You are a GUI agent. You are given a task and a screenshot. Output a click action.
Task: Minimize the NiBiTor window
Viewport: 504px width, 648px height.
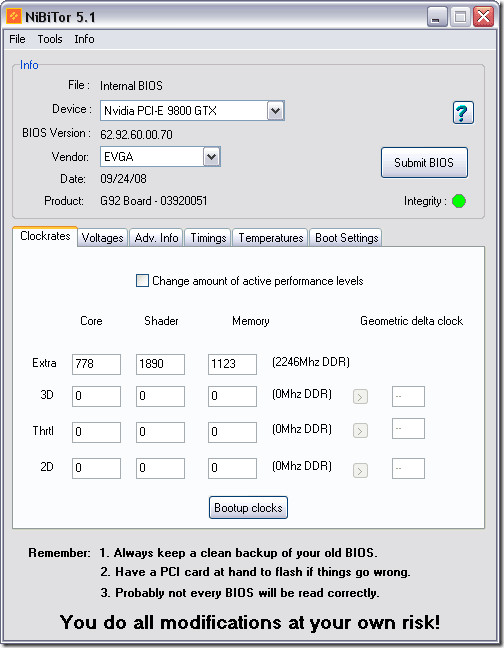(436, 17)
